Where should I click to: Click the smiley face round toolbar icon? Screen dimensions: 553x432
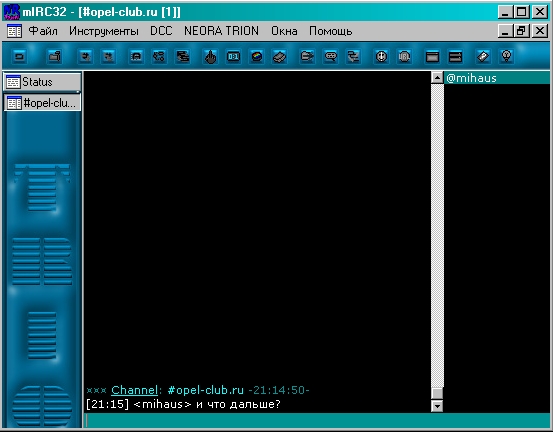(x=381, y=56)
